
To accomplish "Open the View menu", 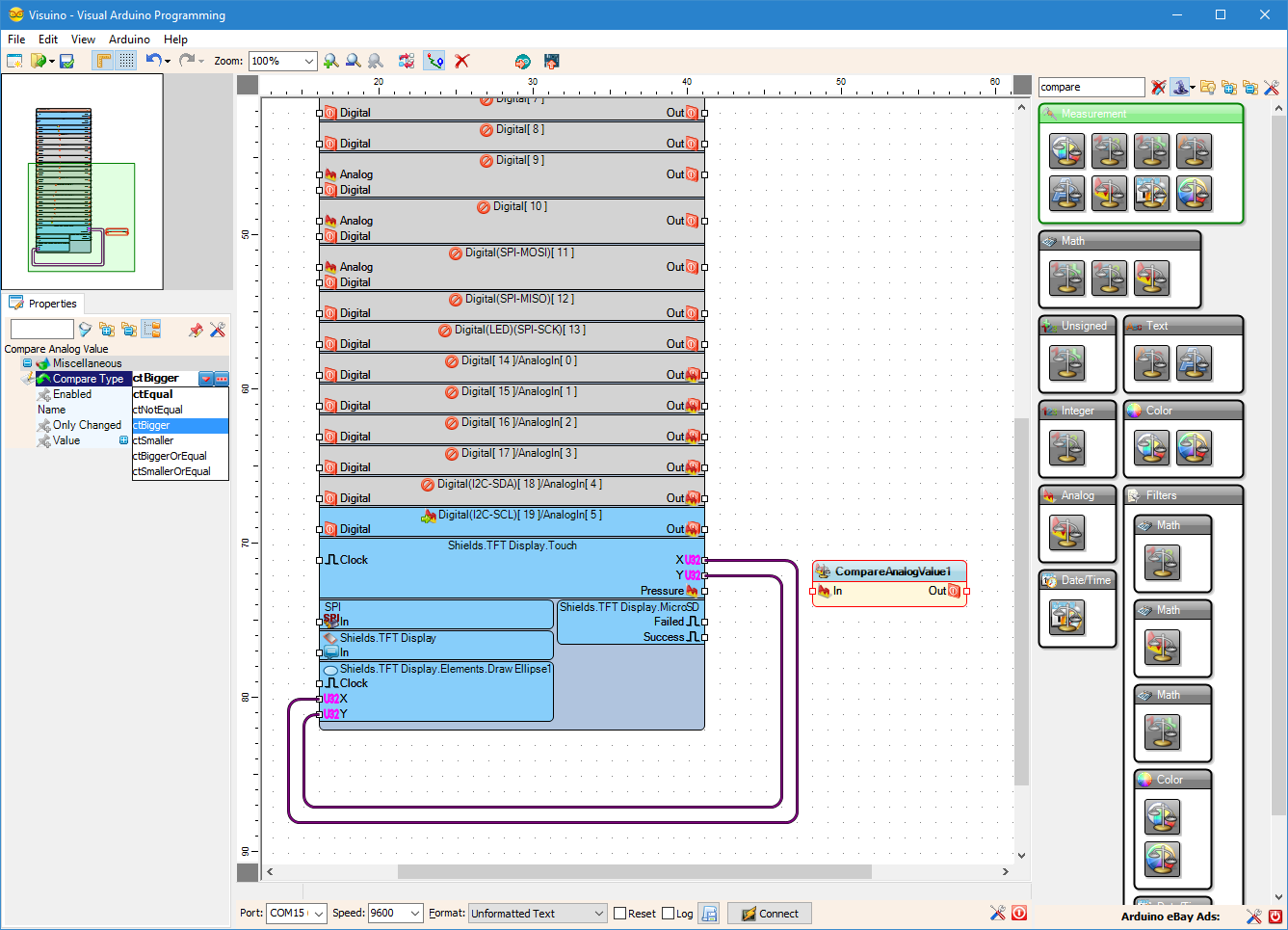I will coord(83,40).
